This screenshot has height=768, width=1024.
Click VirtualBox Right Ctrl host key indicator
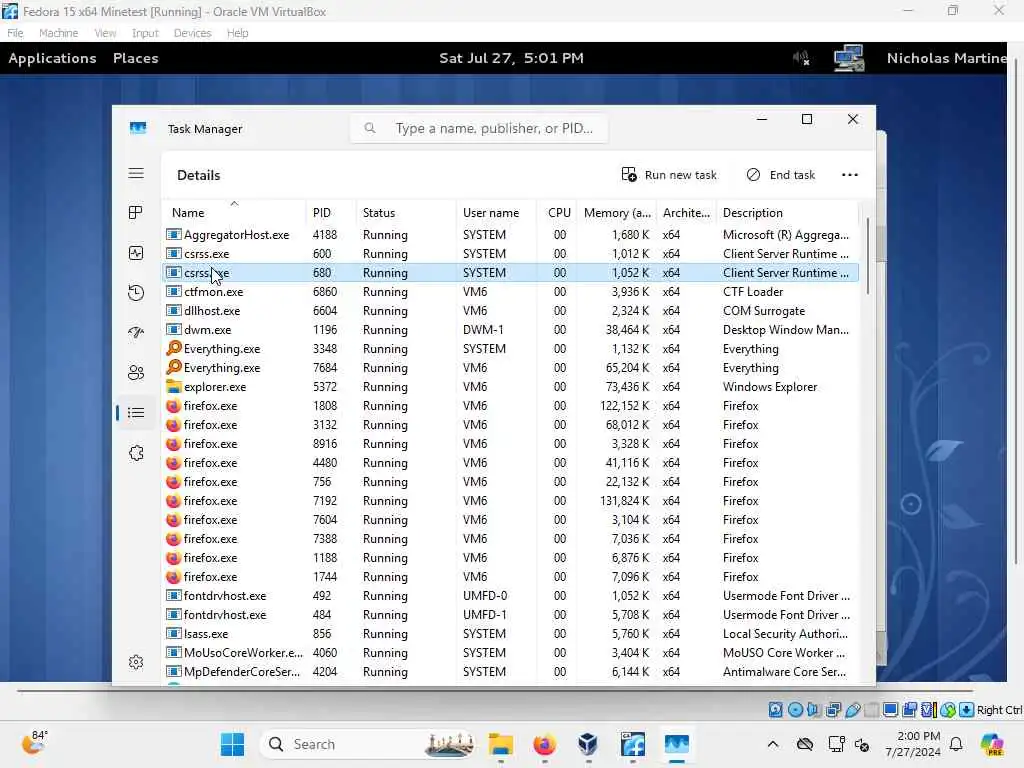pos(999,710)
